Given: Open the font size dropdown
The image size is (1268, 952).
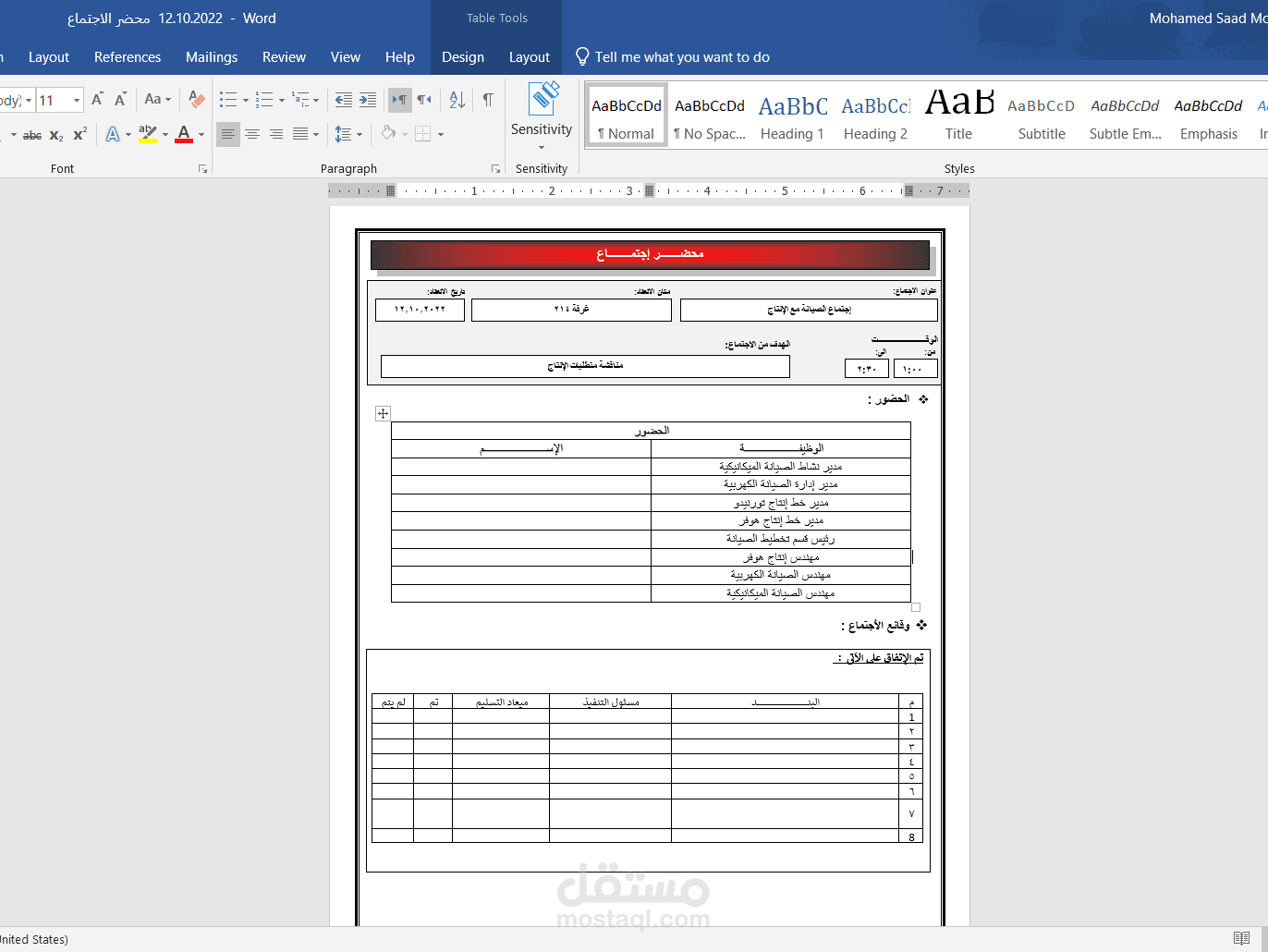Looking at the screenshot, I should 77,100.
